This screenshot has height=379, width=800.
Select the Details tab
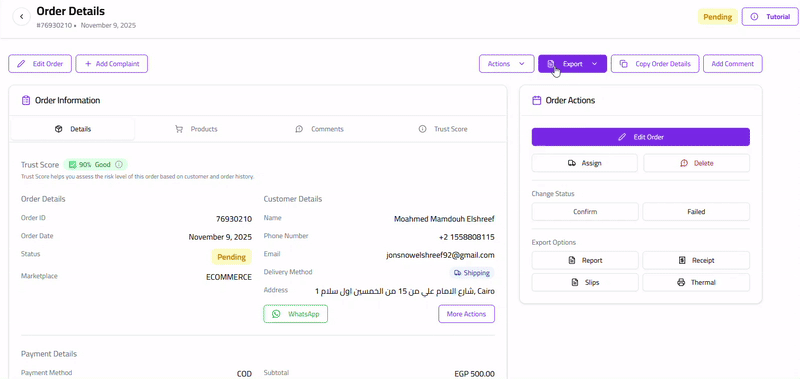[x=72, y=129]
